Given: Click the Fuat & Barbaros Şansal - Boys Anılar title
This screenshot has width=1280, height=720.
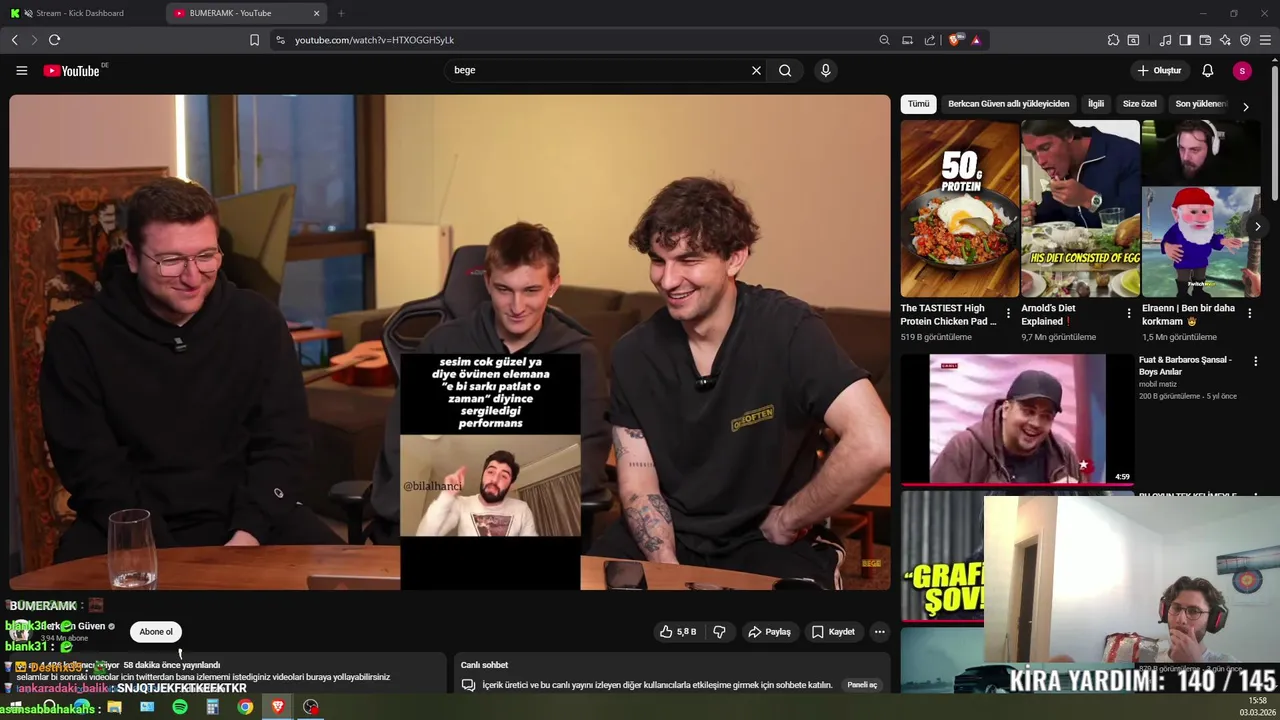Looking at the screenshot, I should (x=1186, y=365).
